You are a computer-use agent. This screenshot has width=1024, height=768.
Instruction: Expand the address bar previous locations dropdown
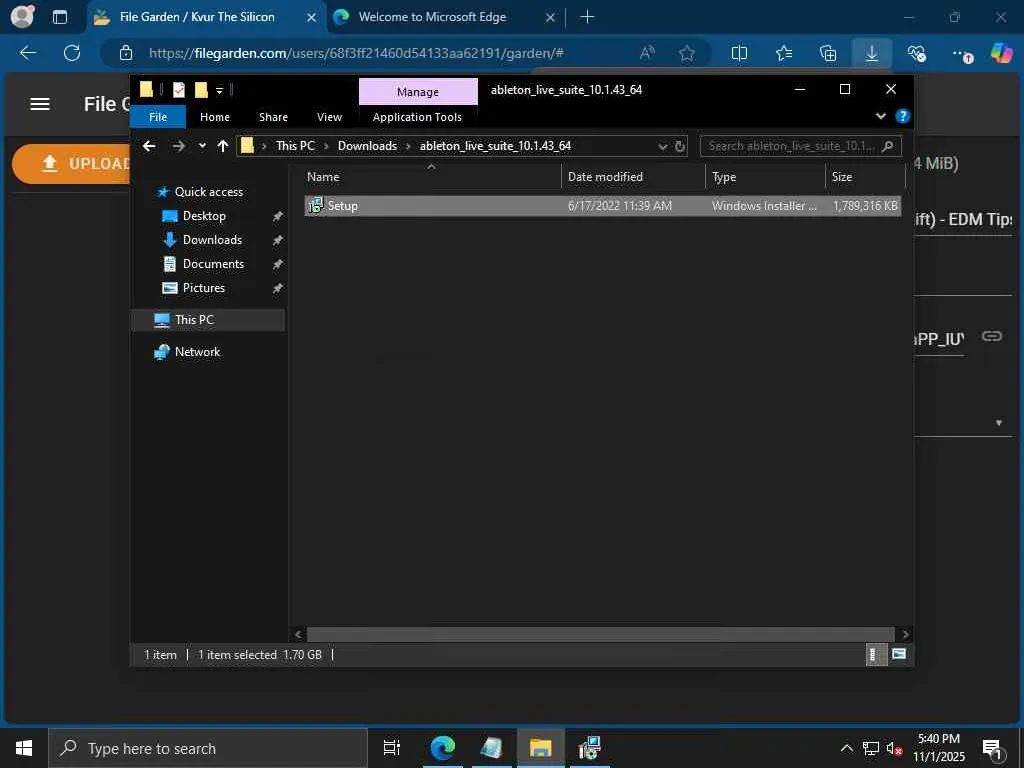point(663,146)
